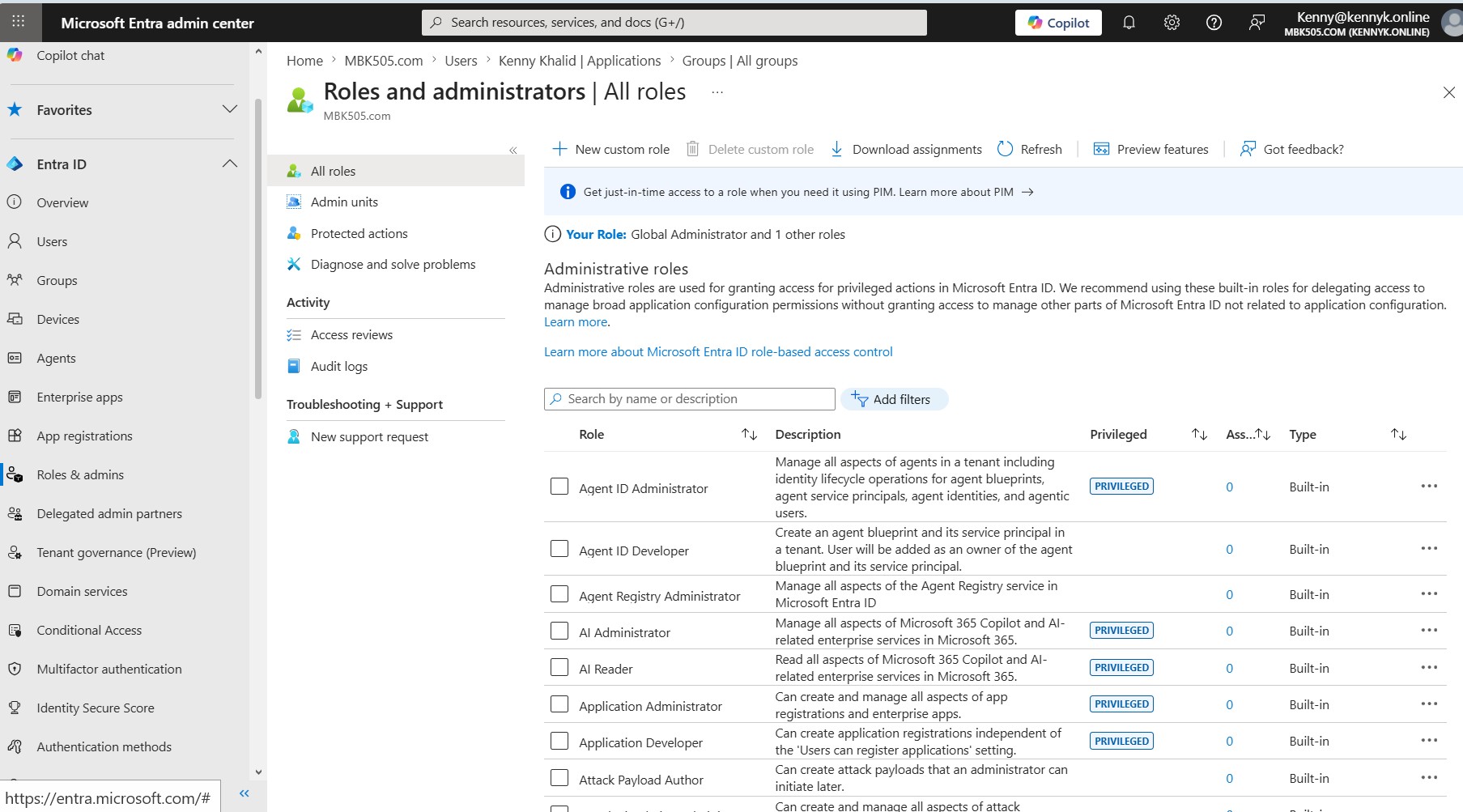
Task: Click Learn more about role-based access control
Action: click(x=718, y=351)
